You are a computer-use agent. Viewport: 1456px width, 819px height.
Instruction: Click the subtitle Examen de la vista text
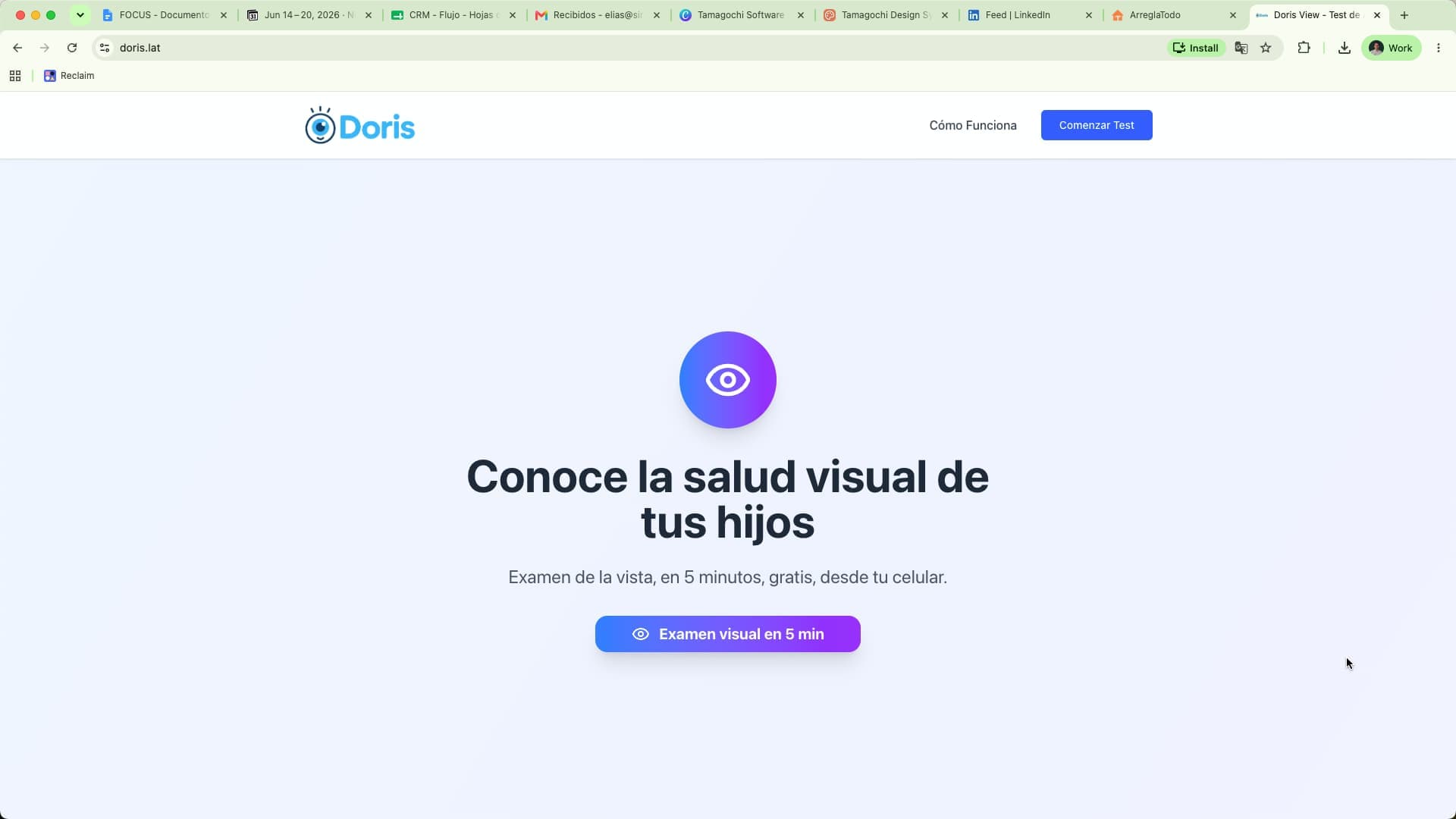tap(728, 577)
